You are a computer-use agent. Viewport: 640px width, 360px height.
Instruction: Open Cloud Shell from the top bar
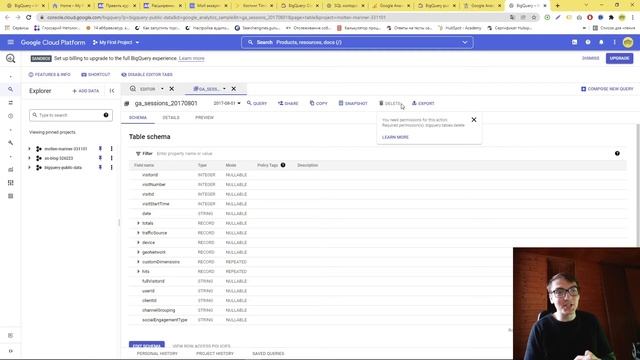[574, 42]
